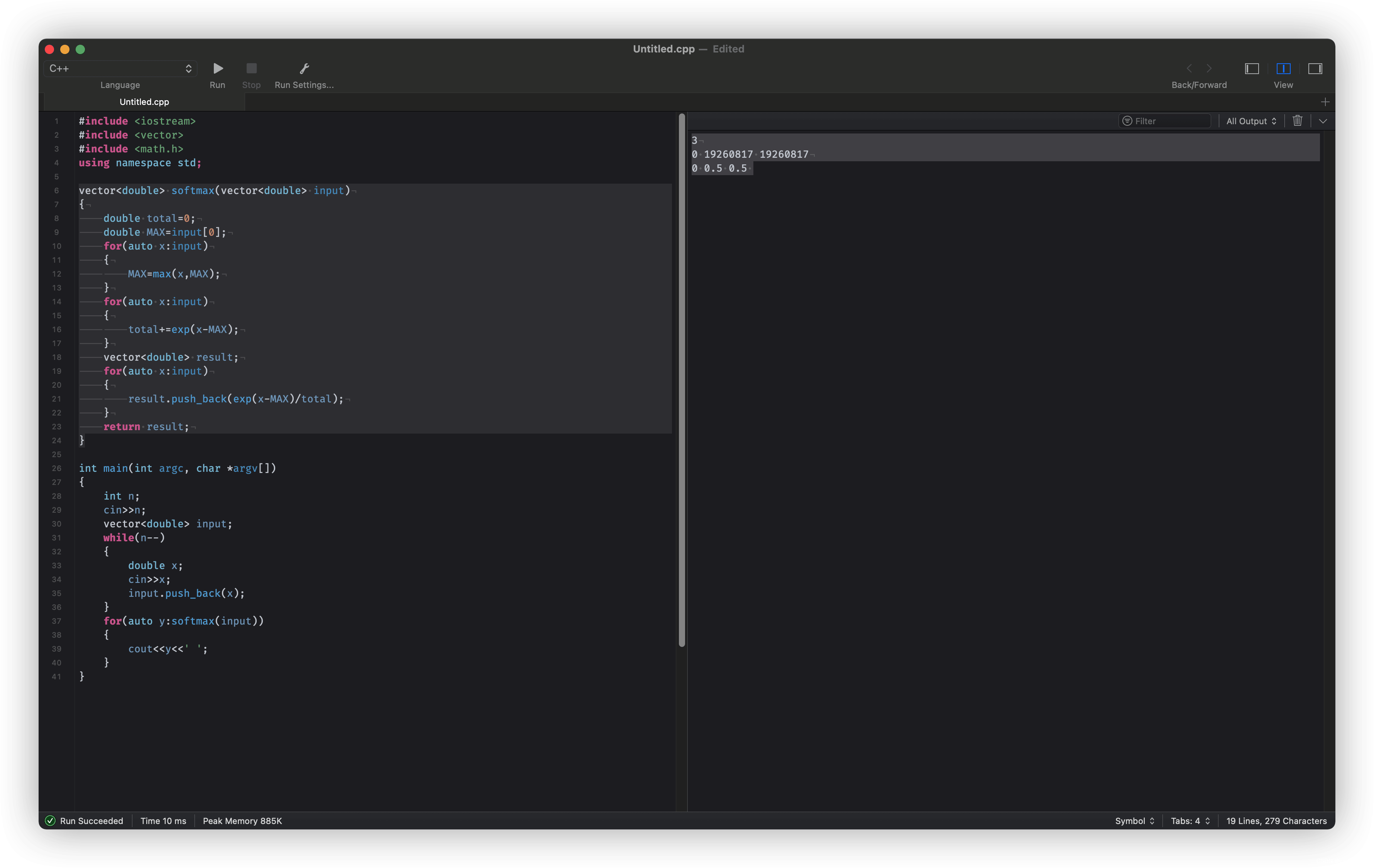
Task: Click 'Time 10 ms' in status bar
Action: (x=163, y=821)
